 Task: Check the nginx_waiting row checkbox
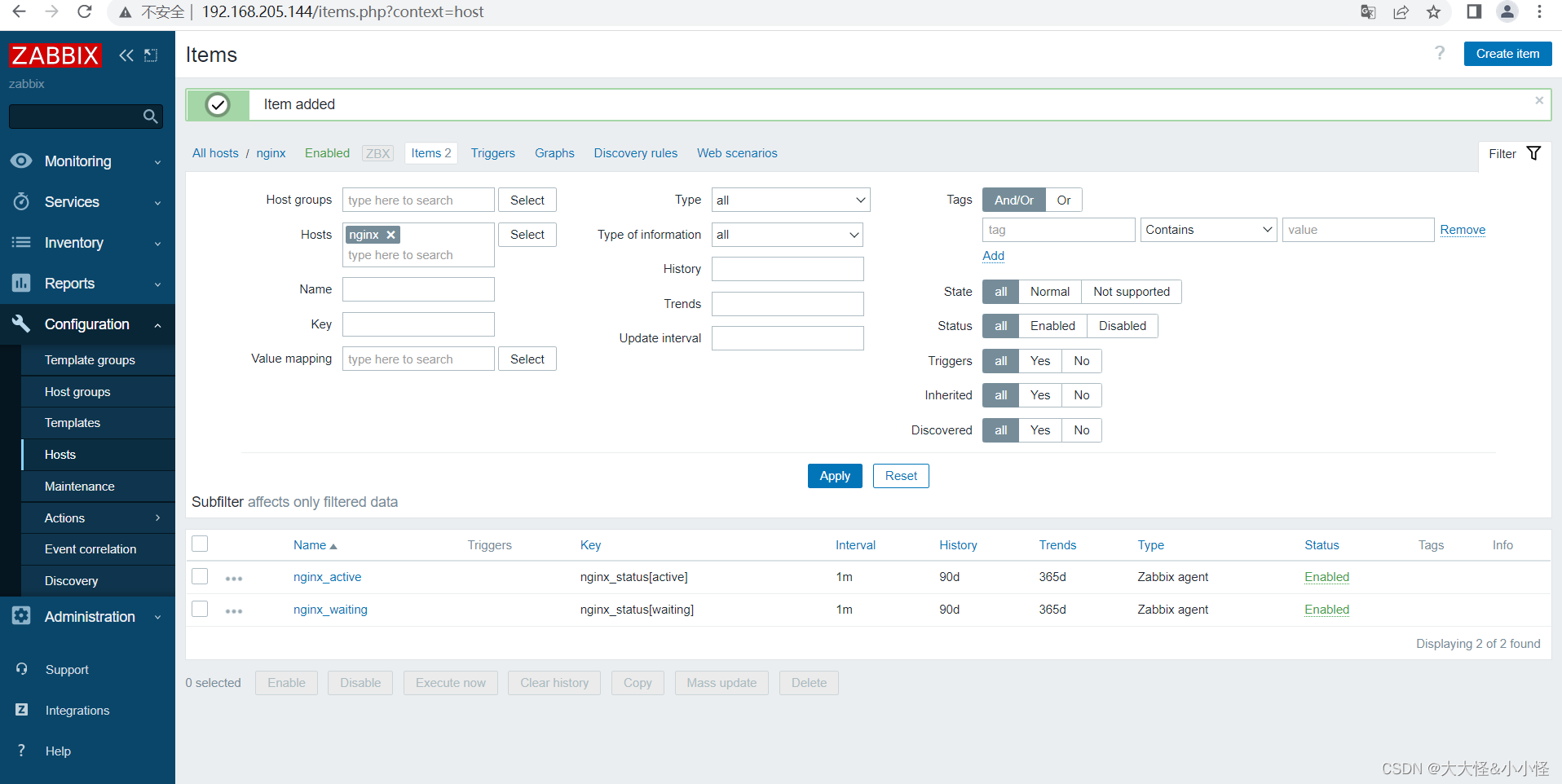[200, 609]
